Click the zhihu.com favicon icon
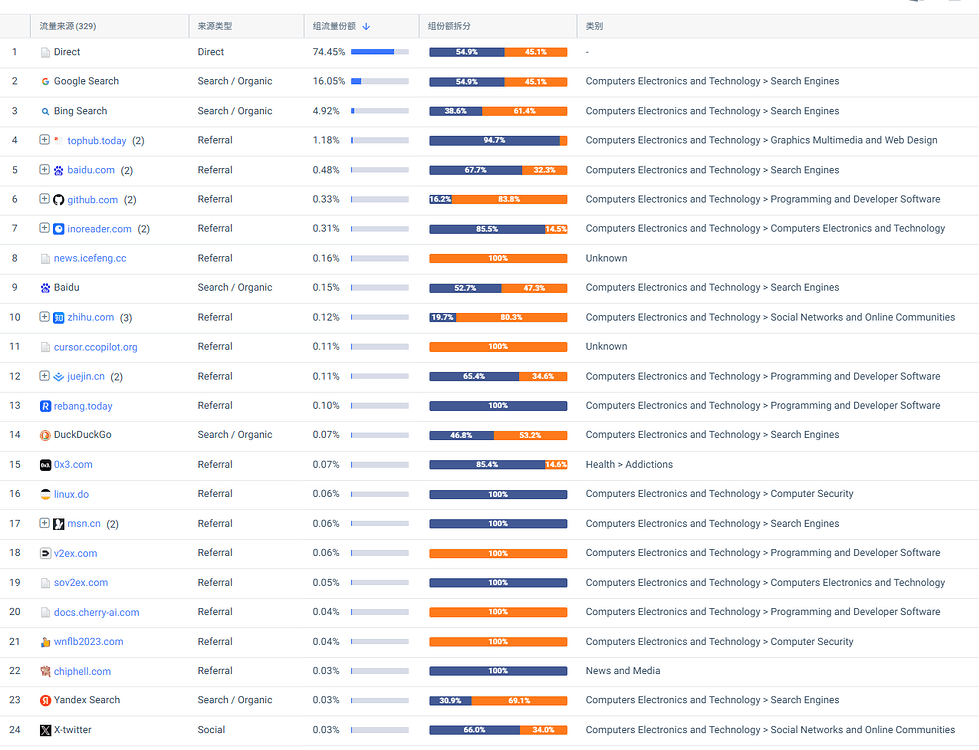Viewport: 979px width, 750px height. [59, 318]
